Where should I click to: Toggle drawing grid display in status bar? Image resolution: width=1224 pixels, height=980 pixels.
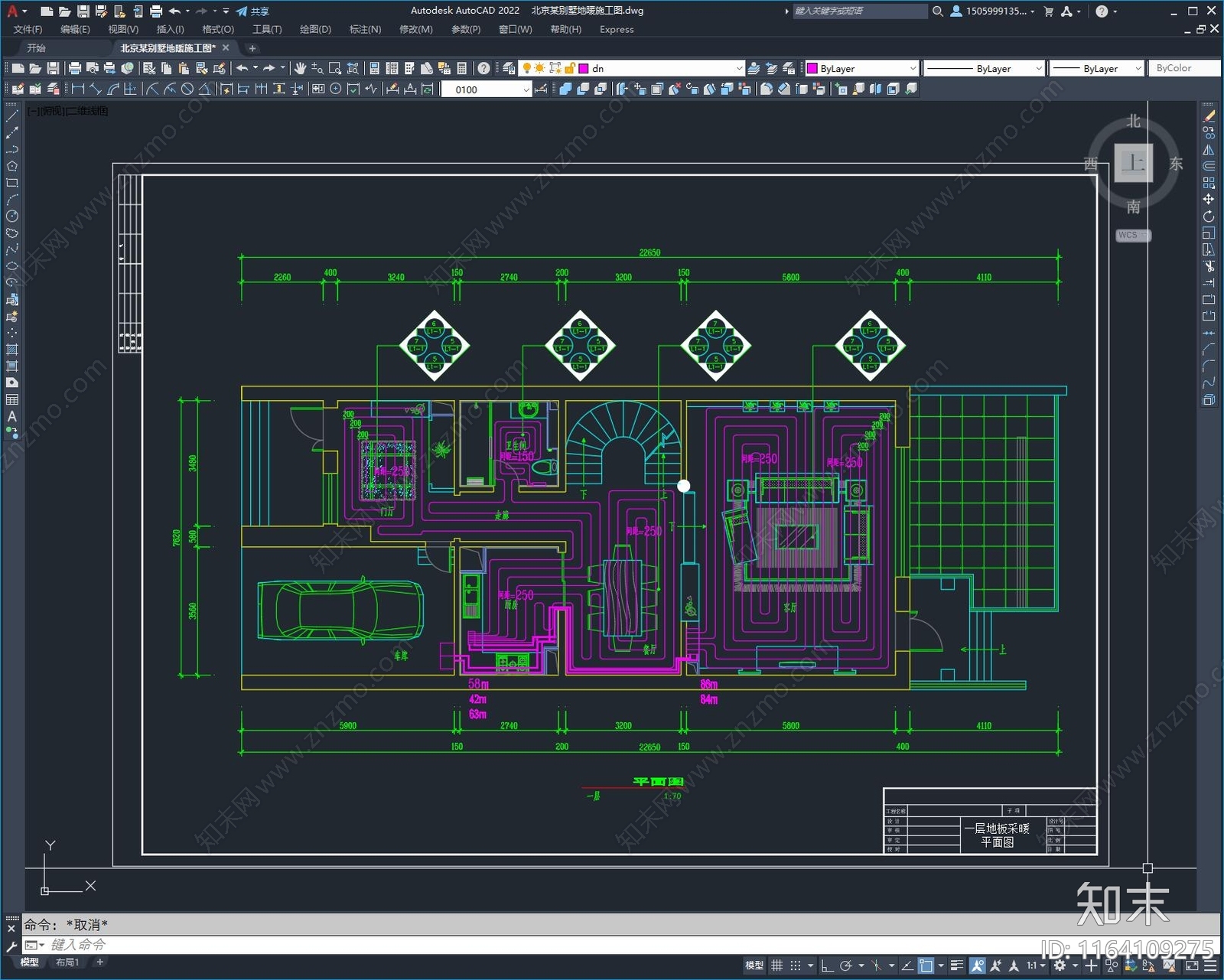pos(776,965)
